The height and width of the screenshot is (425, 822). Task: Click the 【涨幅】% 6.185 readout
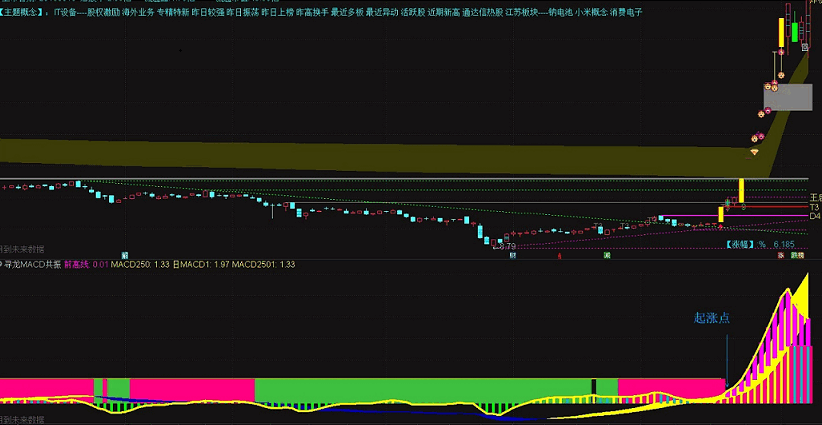pyautogui.click(x=760, y=244)
